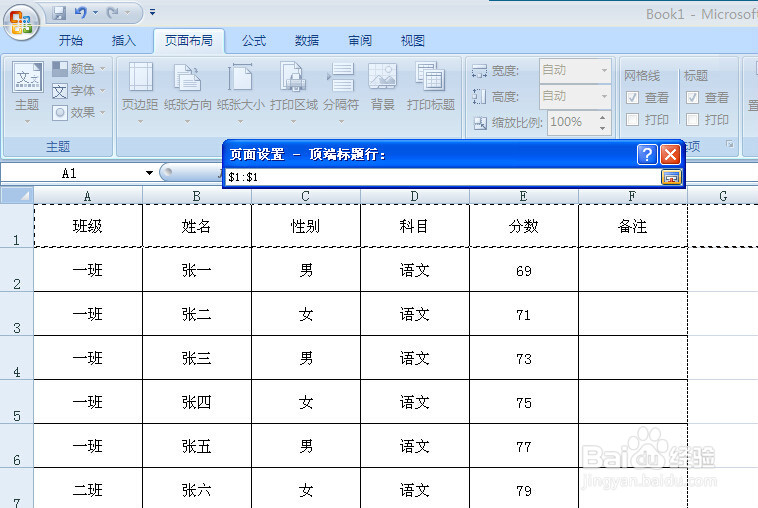Undo the last action
The image size is (758, 508).
coord(80,13)
